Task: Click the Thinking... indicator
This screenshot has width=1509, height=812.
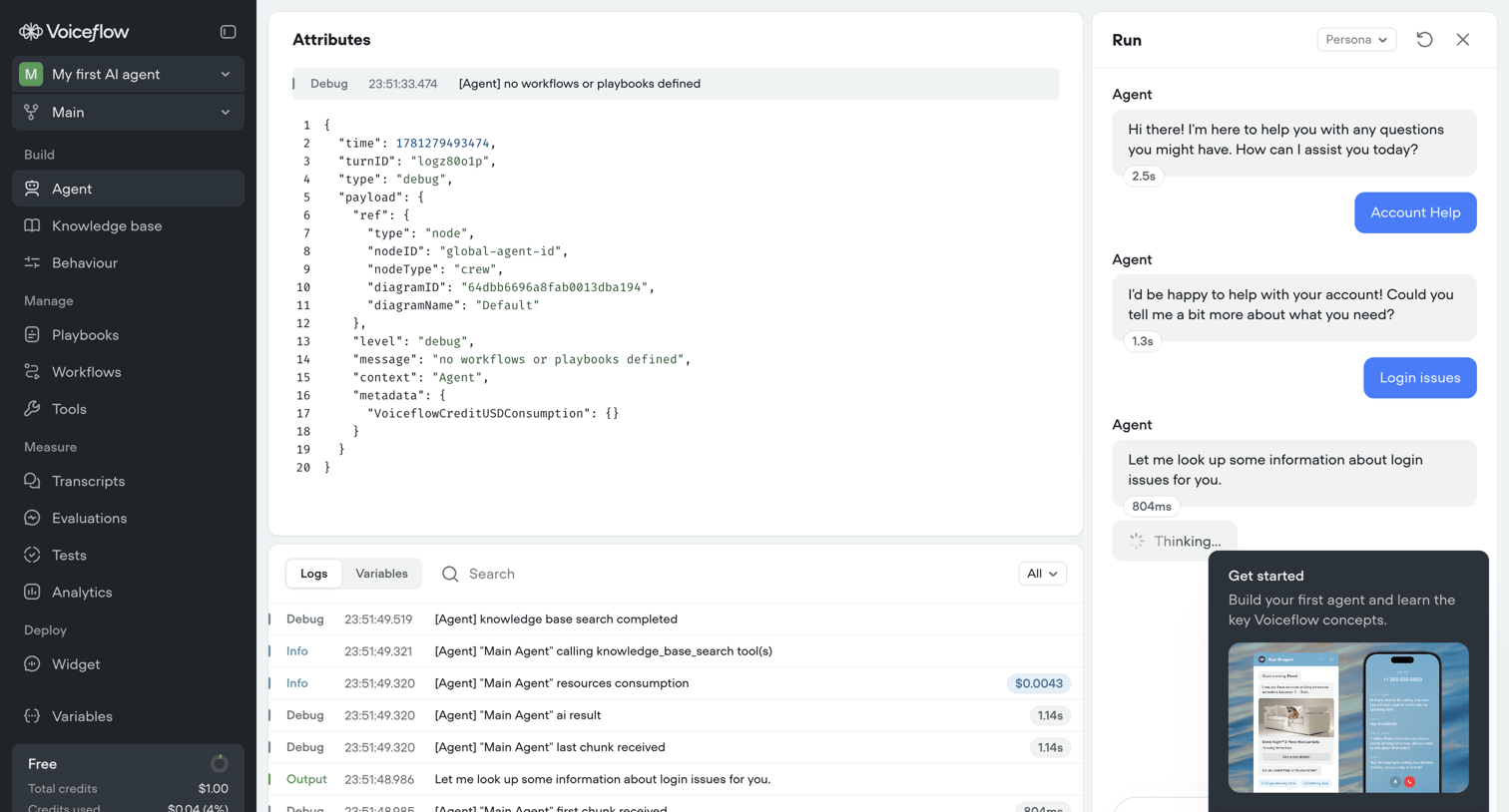Action: pos(1175,541)
